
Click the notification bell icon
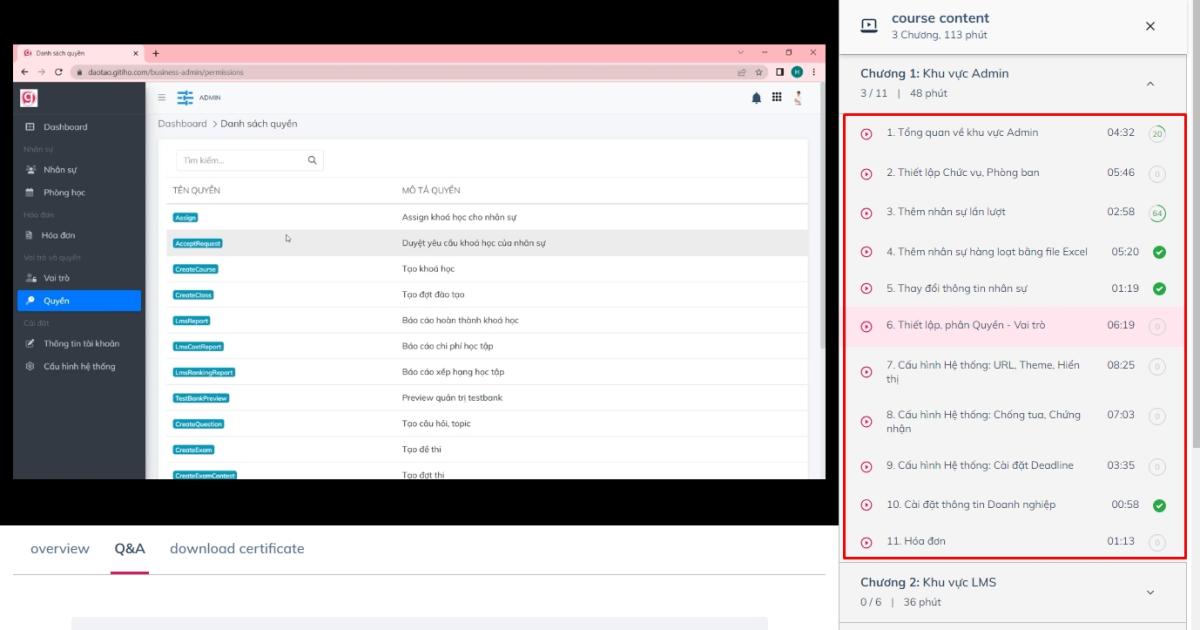pyautogui.click(x=756, y=98)
